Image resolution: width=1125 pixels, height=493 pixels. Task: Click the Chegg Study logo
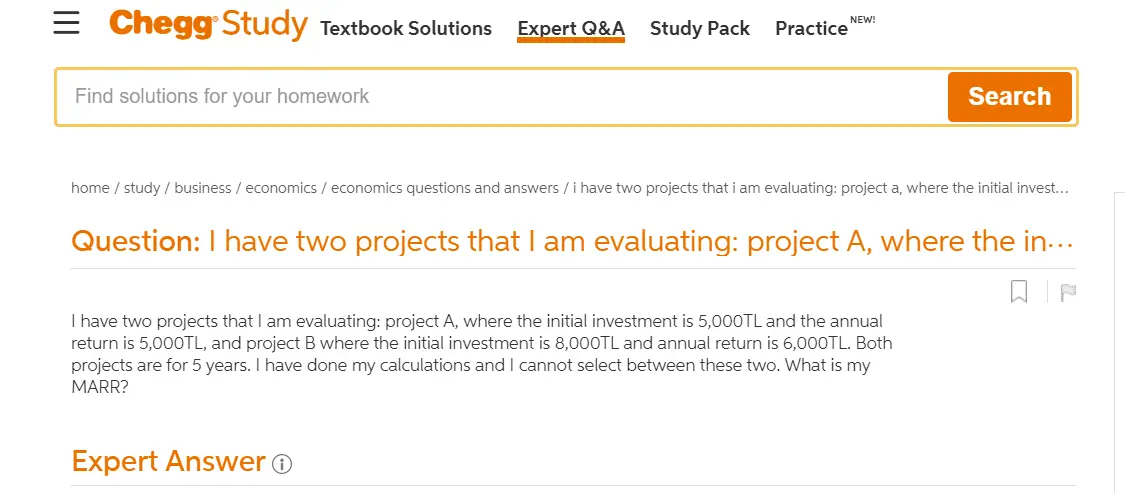point(208,24)
